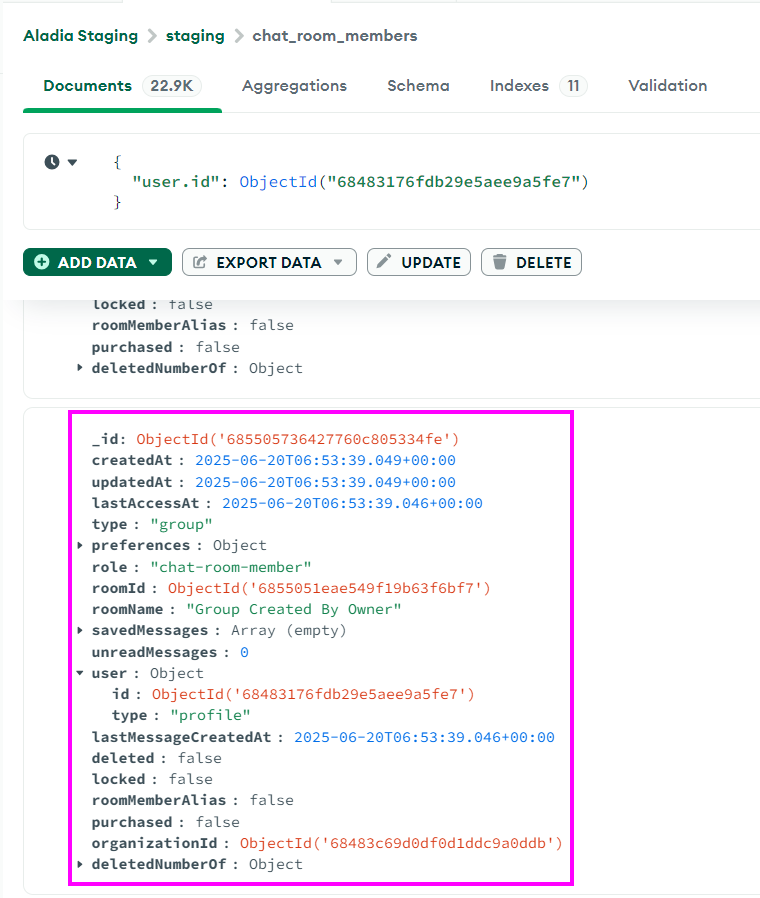
Task: Open the Aladia Staging breadcrumb link
Action: pos(81,36)
